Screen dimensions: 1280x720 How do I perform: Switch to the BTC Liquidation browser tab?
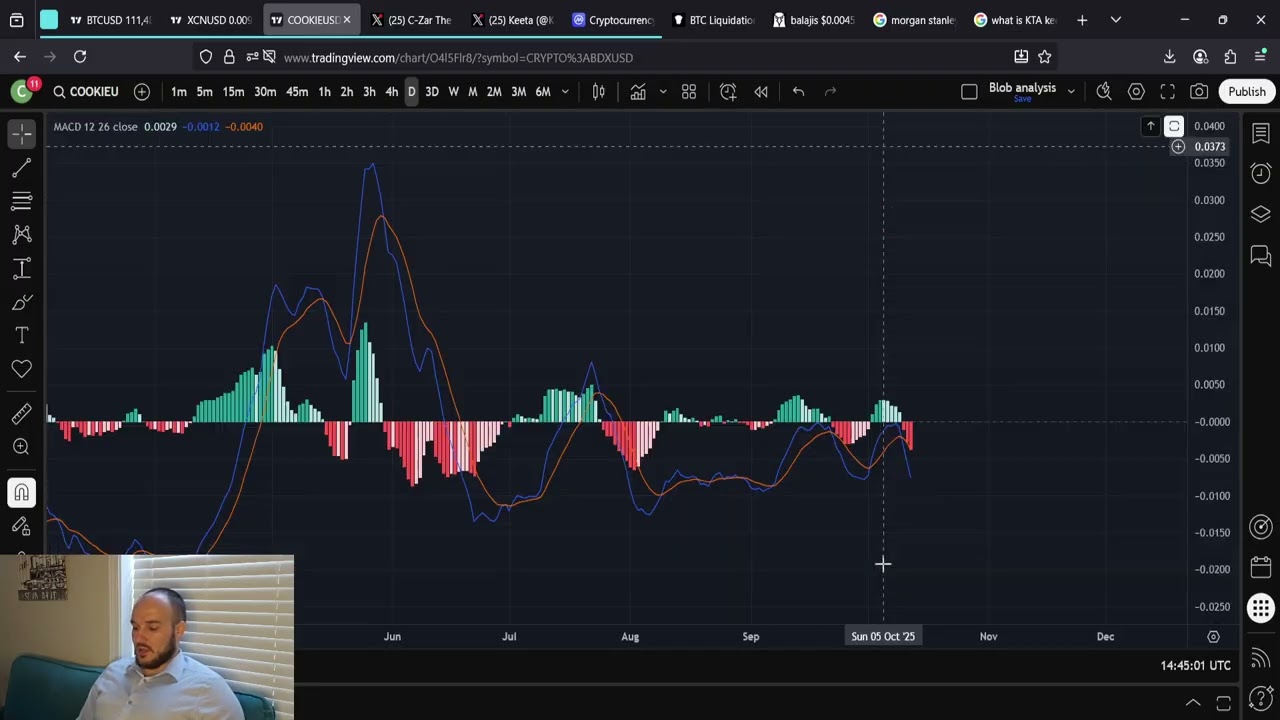click(714, 20)
